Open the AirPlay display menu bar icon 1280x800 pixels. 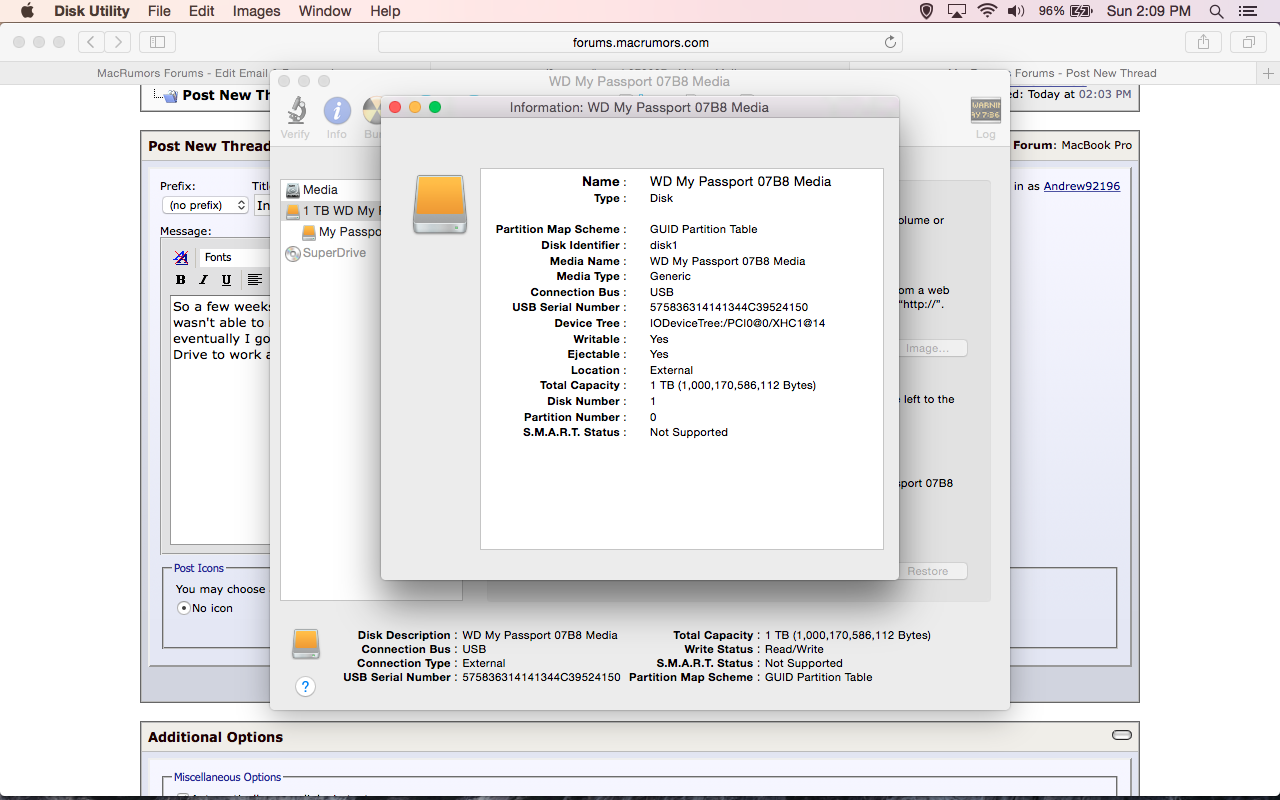(957, 11)
